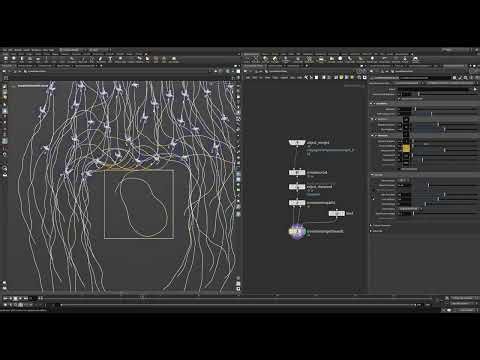Select the Tube tool on Create shelf
480x360 pixels.
click(22, 59)
